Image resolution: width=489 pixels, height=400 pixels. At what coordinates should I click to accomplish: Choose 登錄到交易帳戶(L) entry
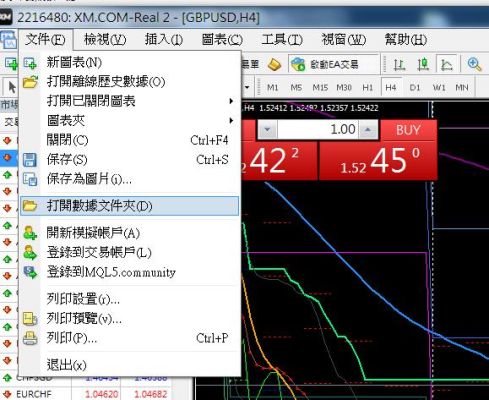point(130,253)
